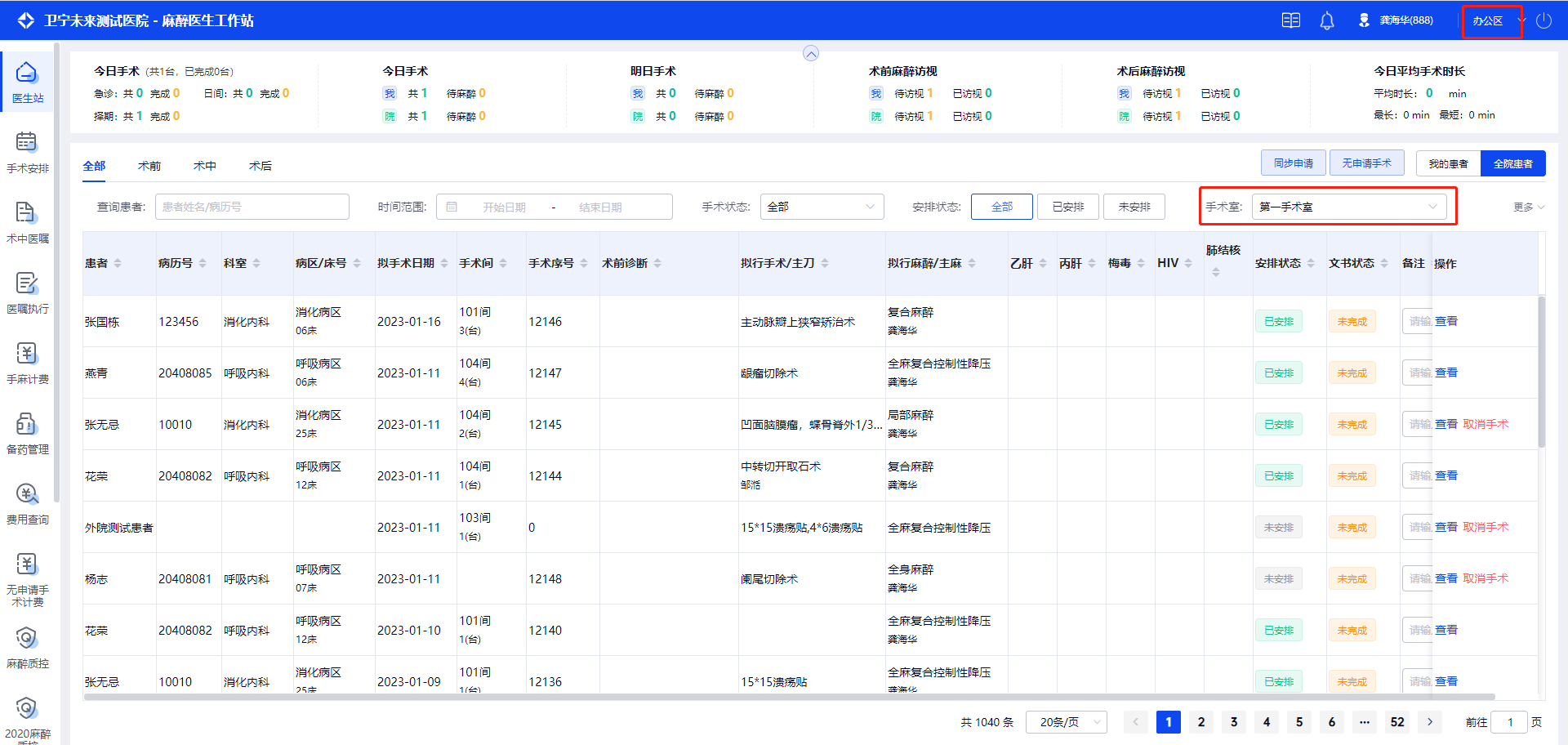Select 未安排 arrangement status filter

pyautogui.click(x=1134, y=207)
